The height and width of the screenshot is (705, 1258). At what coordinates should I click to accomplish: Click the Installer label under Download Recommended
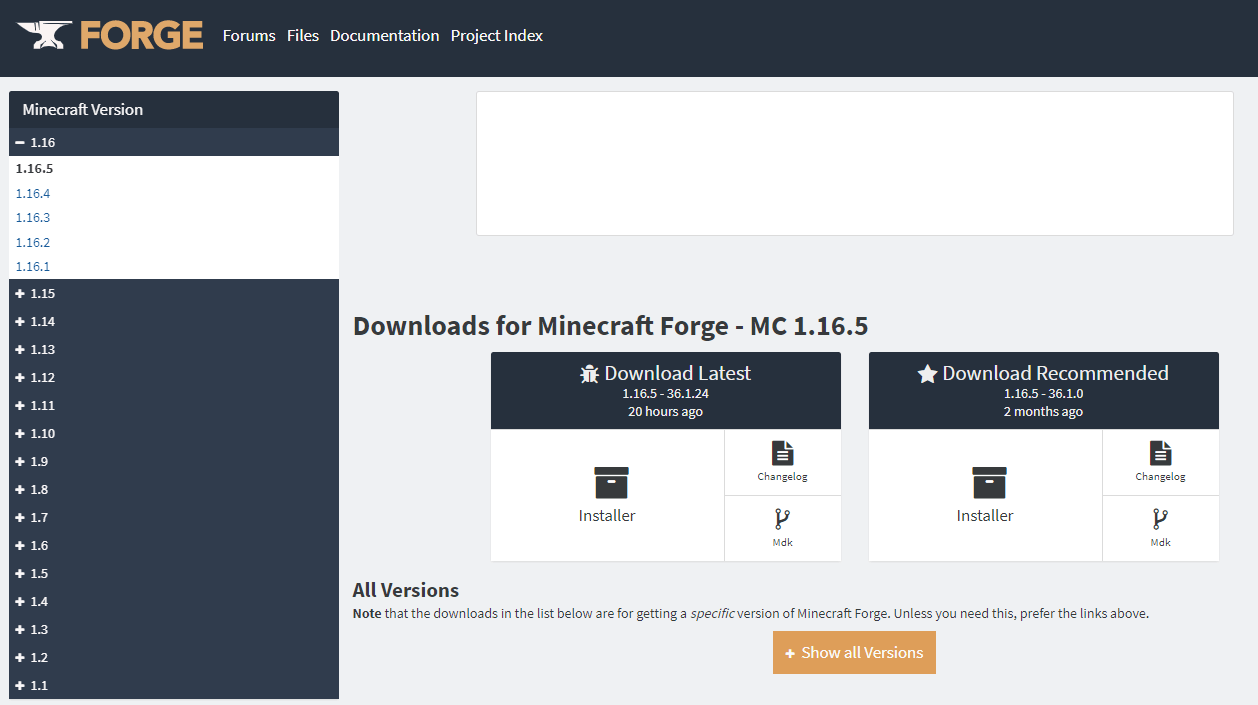coord(985,516)
